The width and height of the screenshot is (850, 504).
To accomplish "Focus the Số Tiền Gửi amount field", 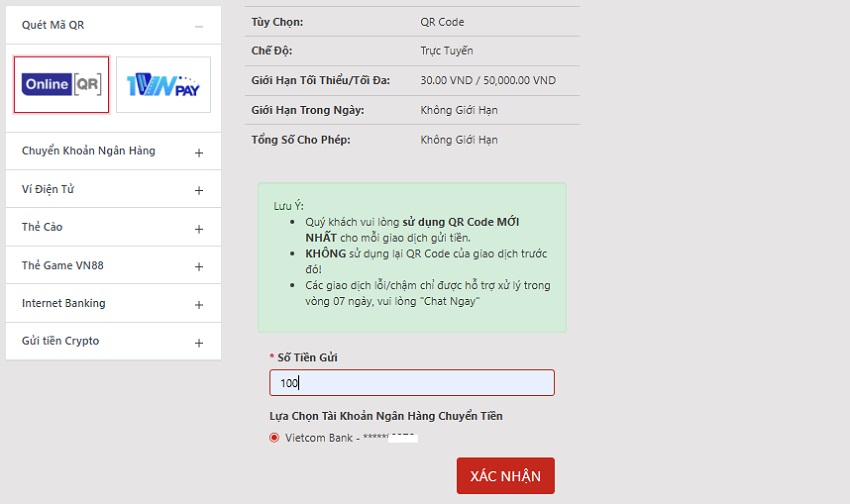I will (412, 383).
